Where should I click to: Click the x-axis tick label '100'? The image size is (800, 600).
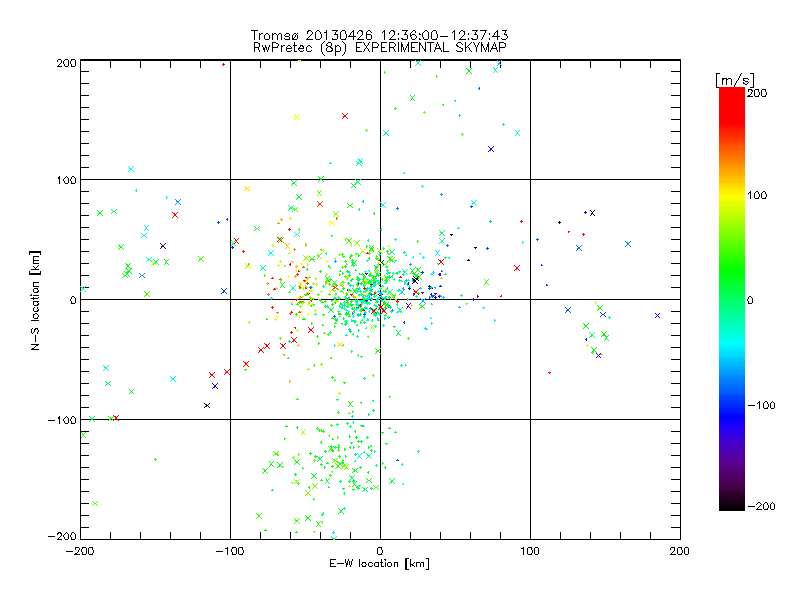[x=530, y=551]
